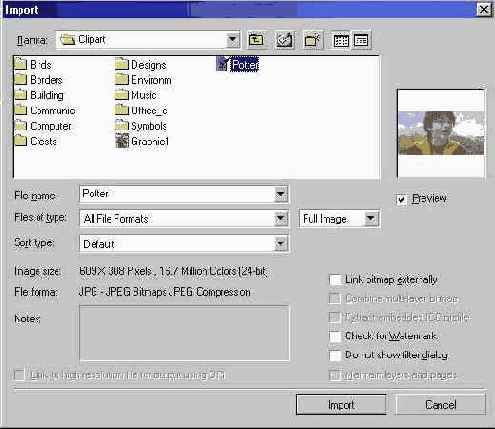
Task: Enable Link bitmap externally option
Action: (x=335, y=280)
